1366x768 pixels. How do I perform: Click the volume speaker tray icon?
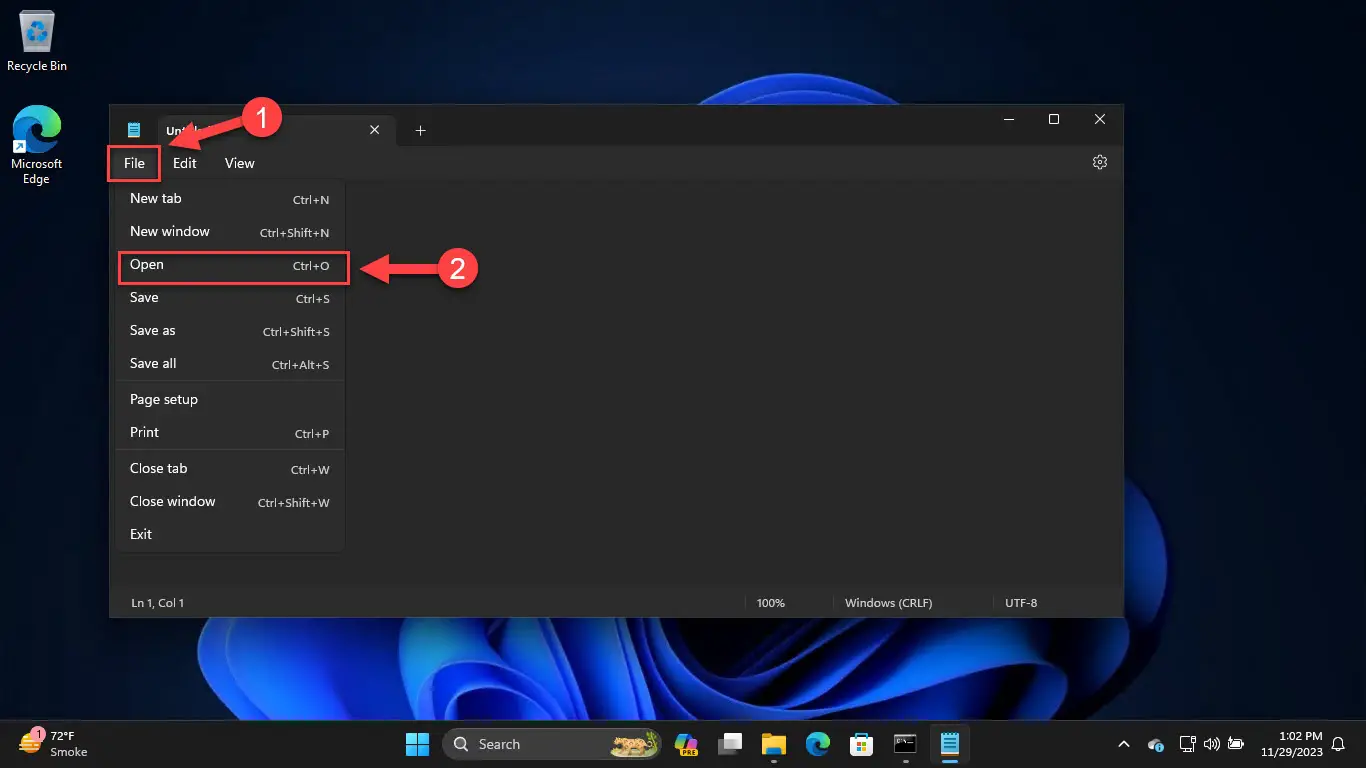1211,744
